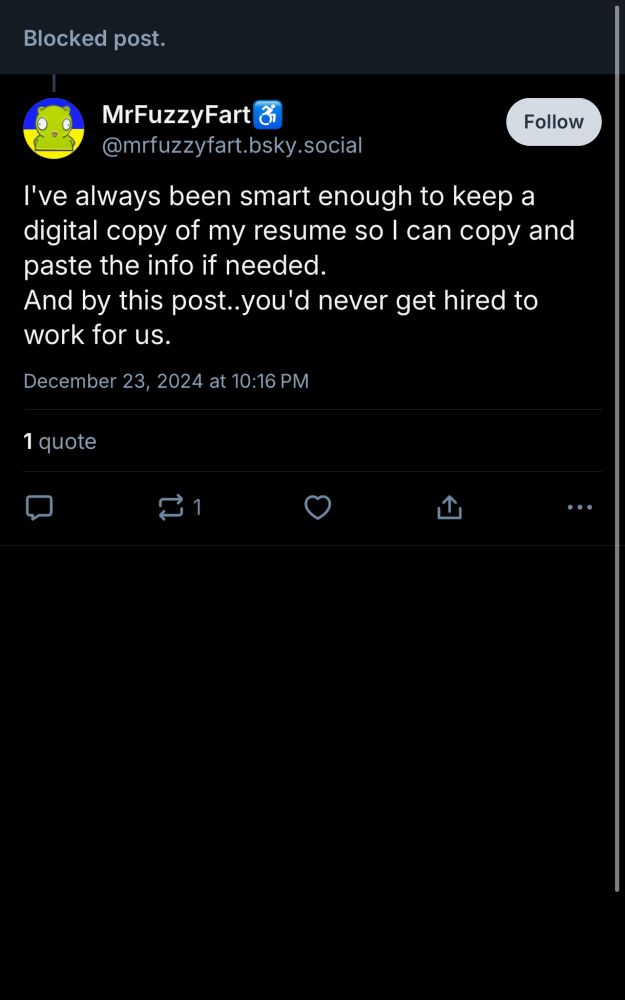Image resolution: width=625 pixels, height=1000 pixels.
Task: Click the @mrfuzzyfart.bsky.social handle
Action: (232, 146)
